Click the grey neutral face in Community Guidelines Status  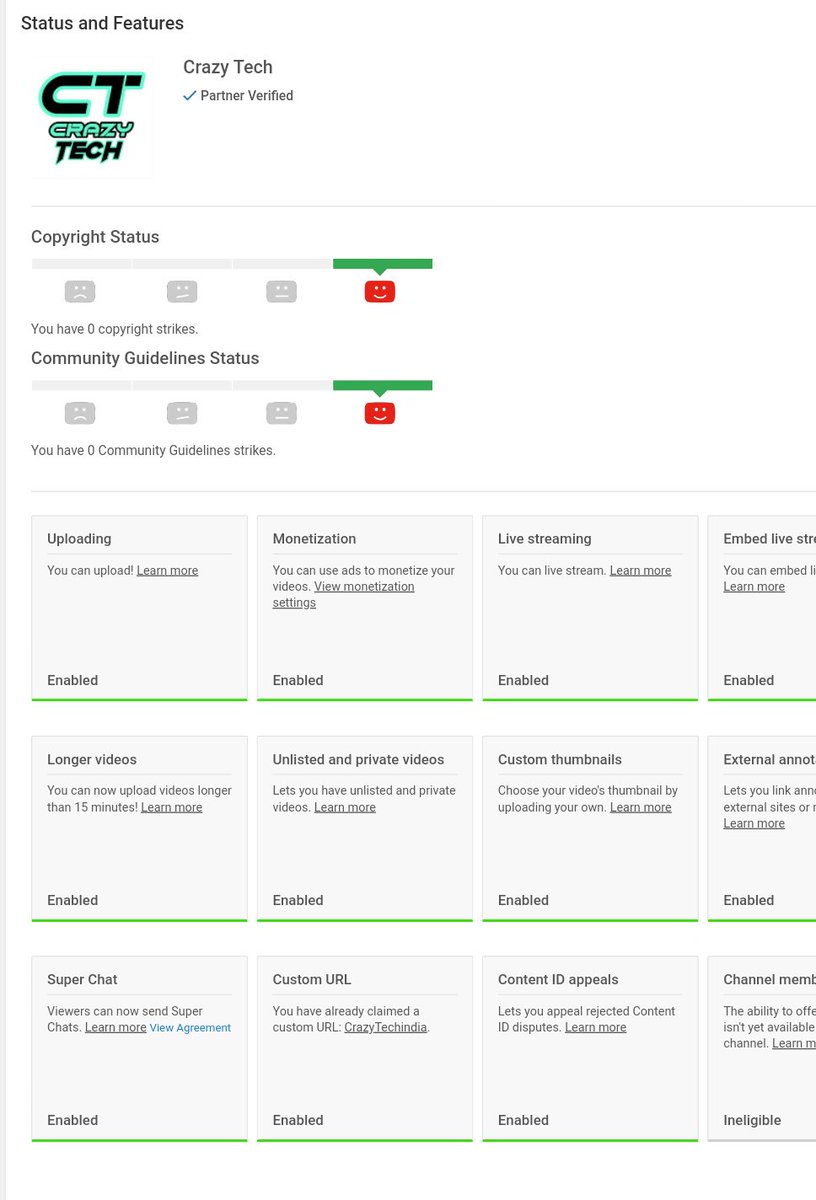click(281, 413)
